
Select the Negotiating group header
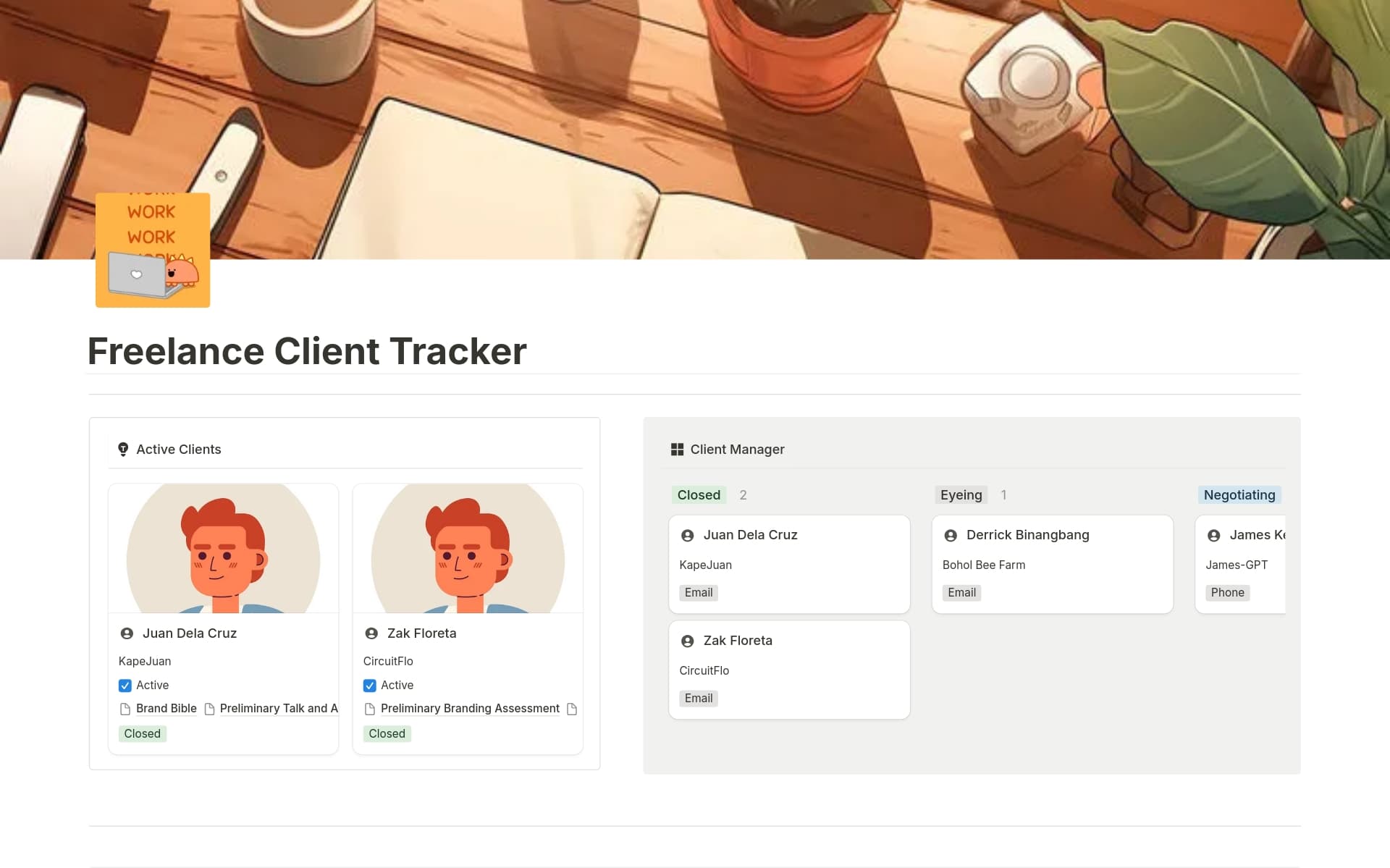click(x=1239, y=495)
